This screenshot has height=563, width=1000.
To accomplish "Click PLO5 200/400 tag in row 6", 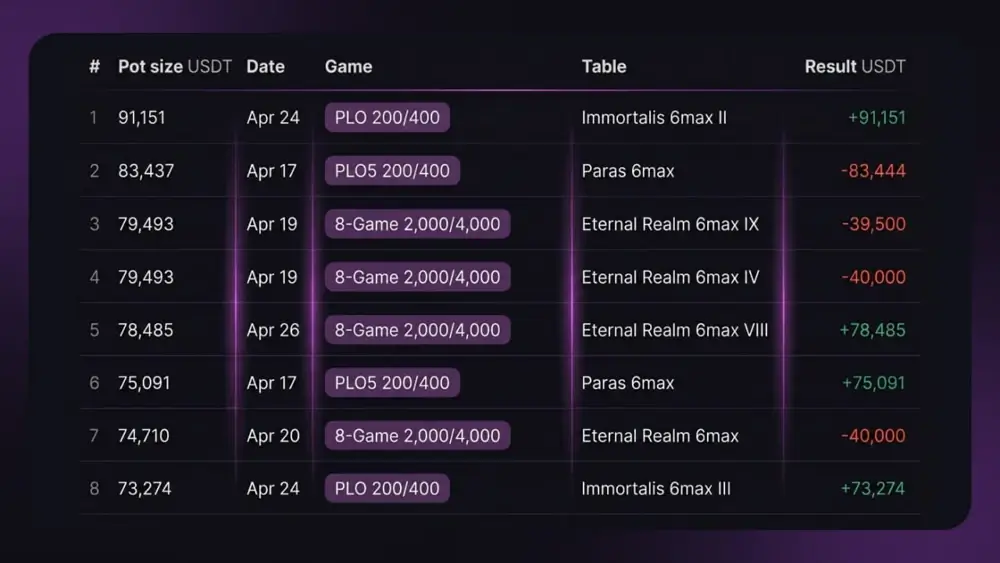I will click(x=392, y=383).
